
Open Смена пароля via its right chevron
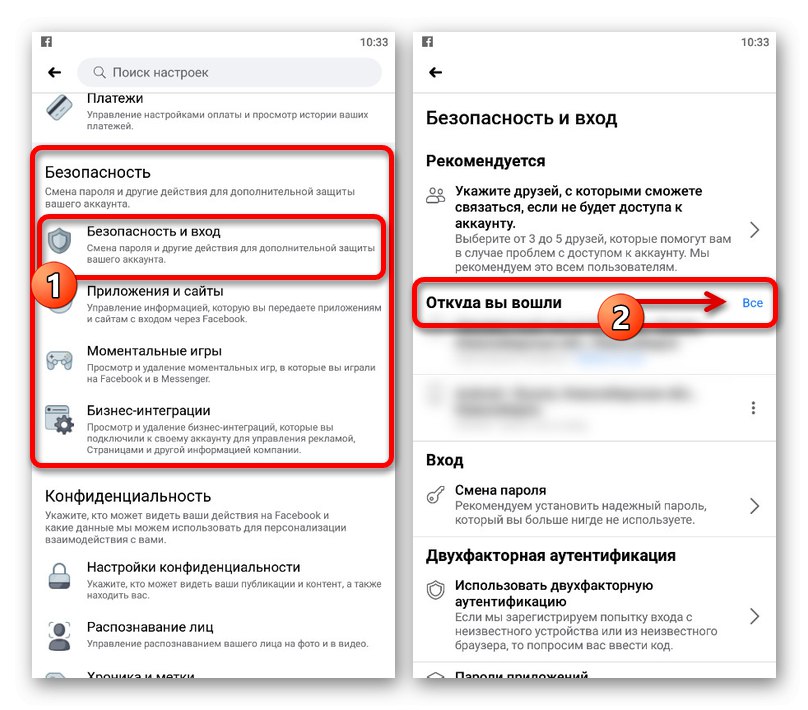point(754,506)
